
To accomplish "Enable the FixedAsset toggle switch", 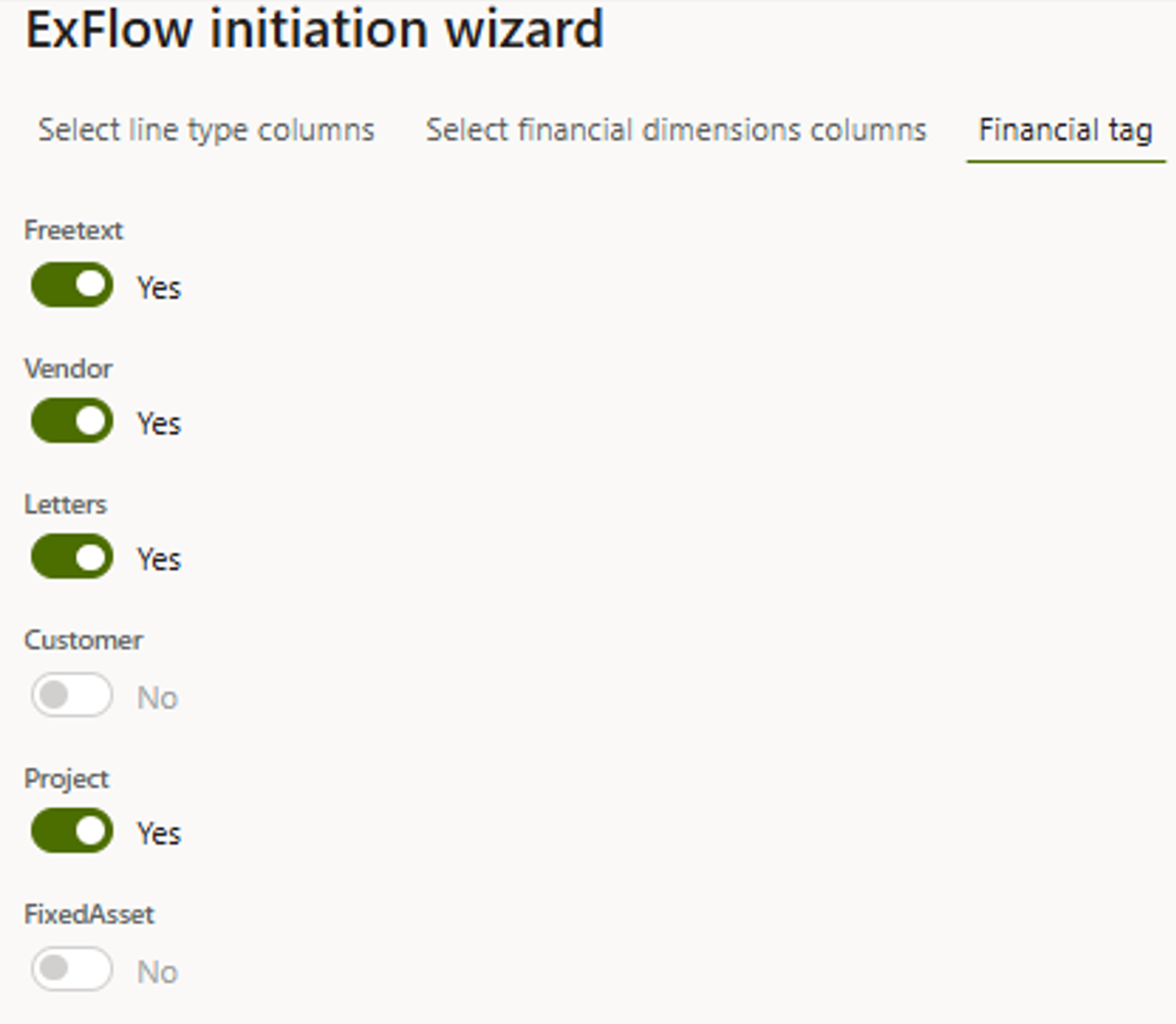I will click(x=72, y=969).
